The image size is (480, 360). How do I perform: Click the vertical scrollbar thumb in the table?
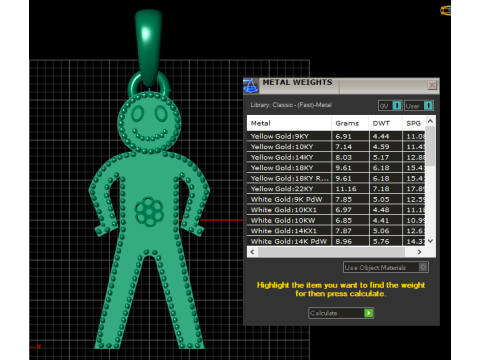coord(430,146)
